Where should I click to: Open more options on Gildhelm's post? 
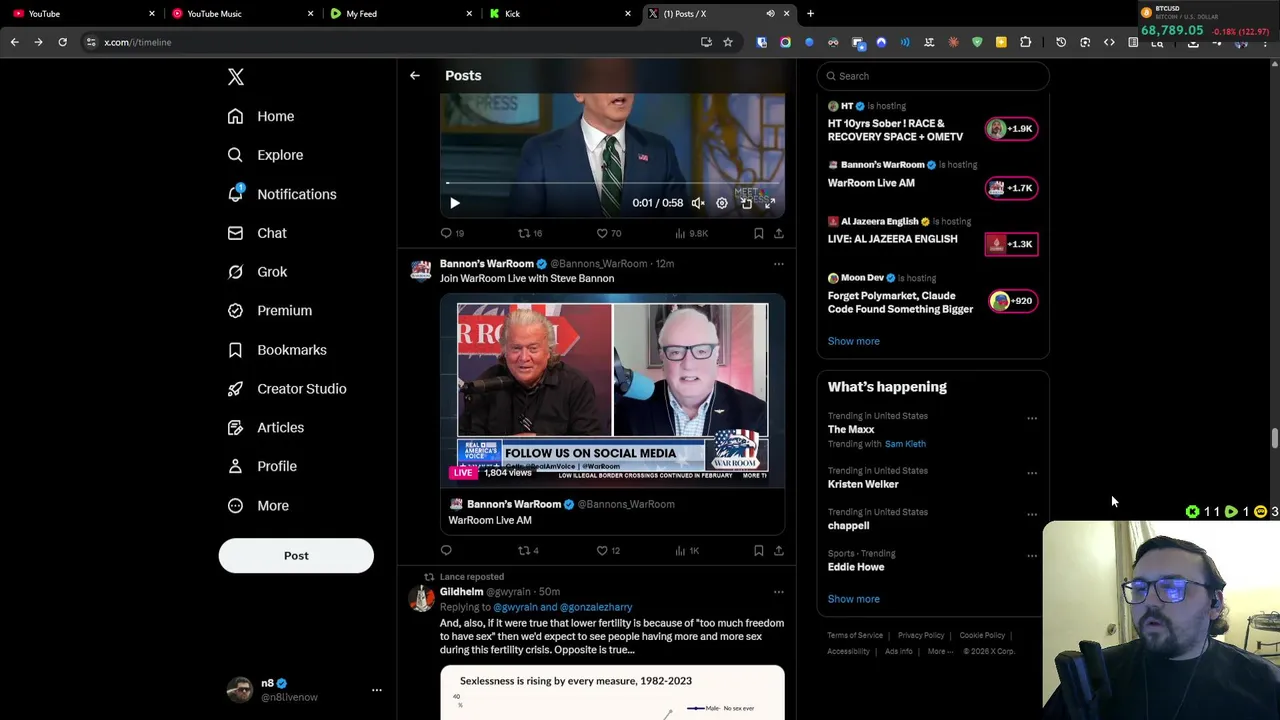click(779, 592)
